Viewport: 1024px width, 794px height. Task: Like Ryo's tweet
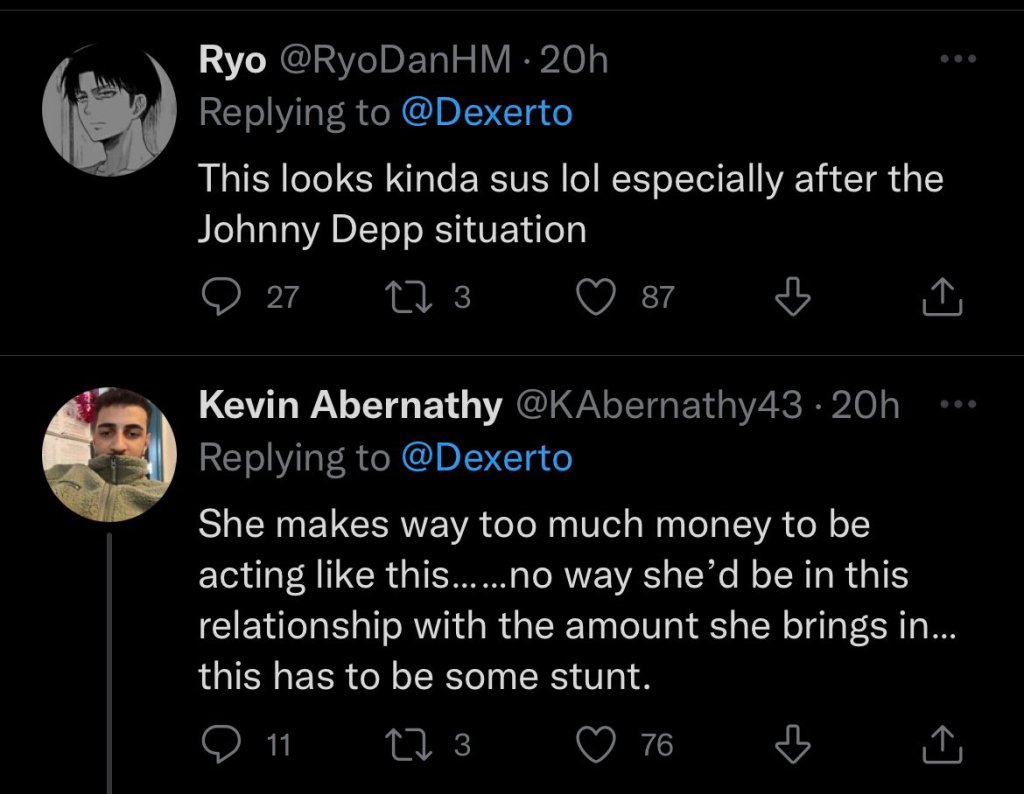point(598,297)
